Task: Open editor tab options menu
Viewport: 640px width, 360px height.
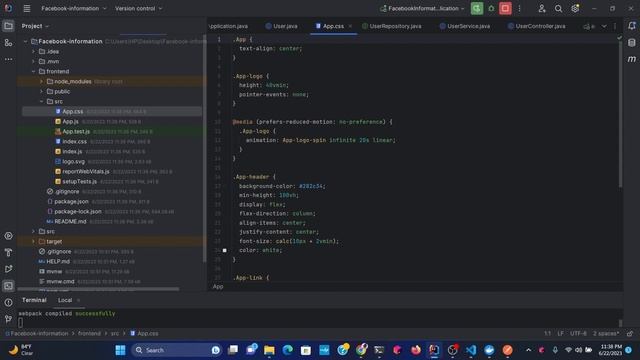Action: (x=615, y=26)
